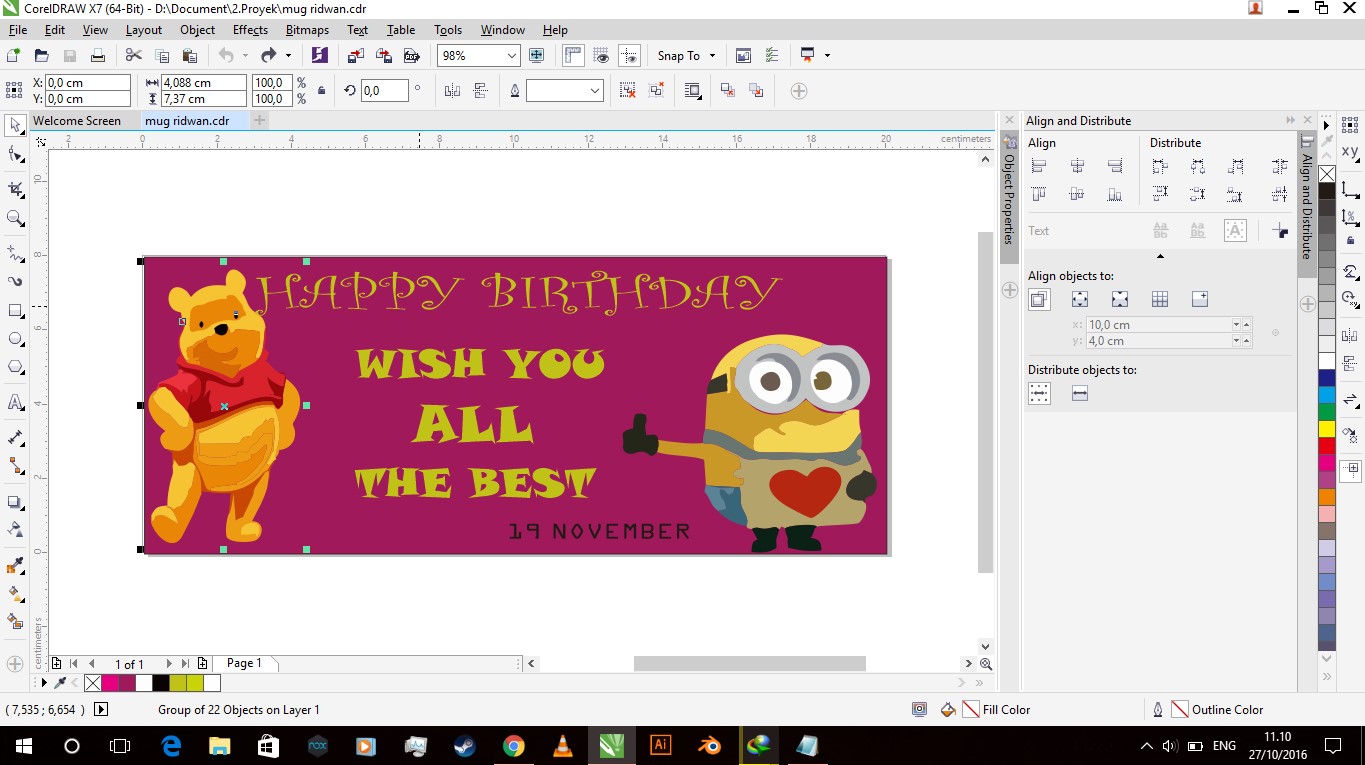Toggle Distribute objects to extent of selection
This screenshot has width=1365, height=765.
point(1039,393)
